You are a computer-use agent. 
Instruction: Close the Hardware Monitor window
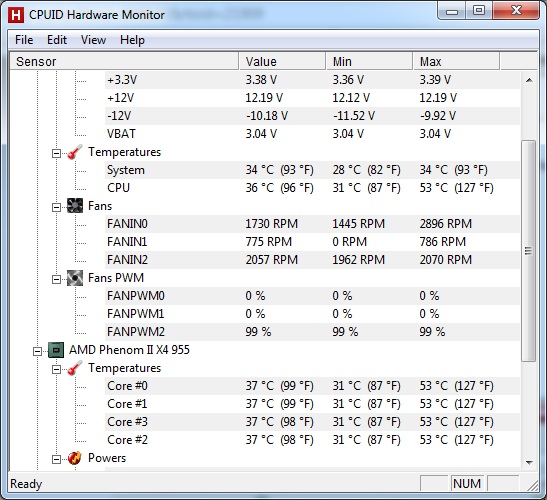[516, 11]
